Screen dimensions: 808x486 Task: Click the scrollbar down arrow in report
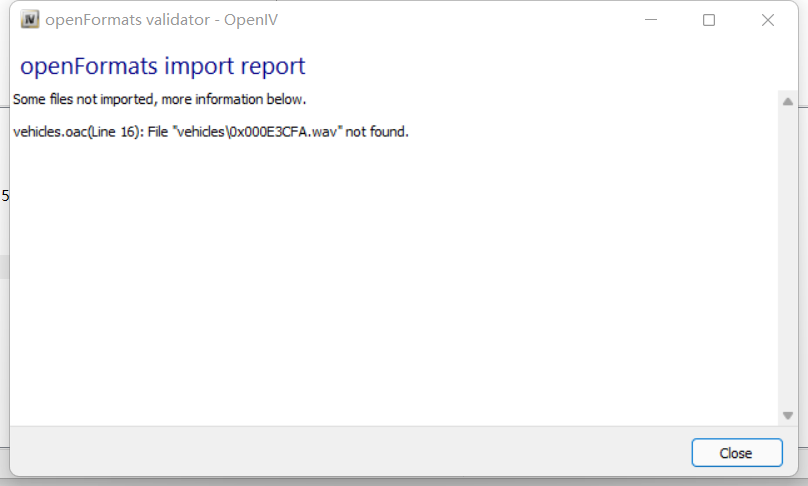coord(787,415)
